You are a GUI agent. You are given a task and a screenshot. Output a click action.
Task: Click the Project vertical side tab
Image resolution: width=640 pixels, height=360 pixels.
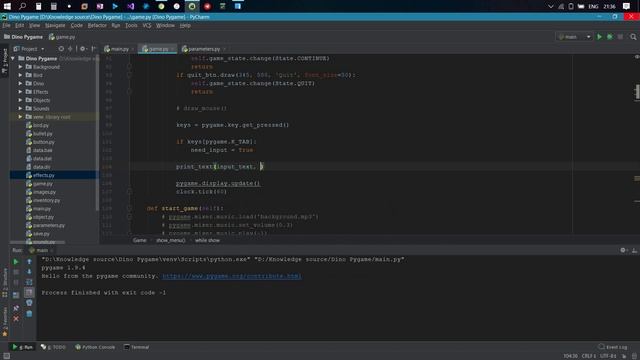pyautogui.click(x=4, y=61)
